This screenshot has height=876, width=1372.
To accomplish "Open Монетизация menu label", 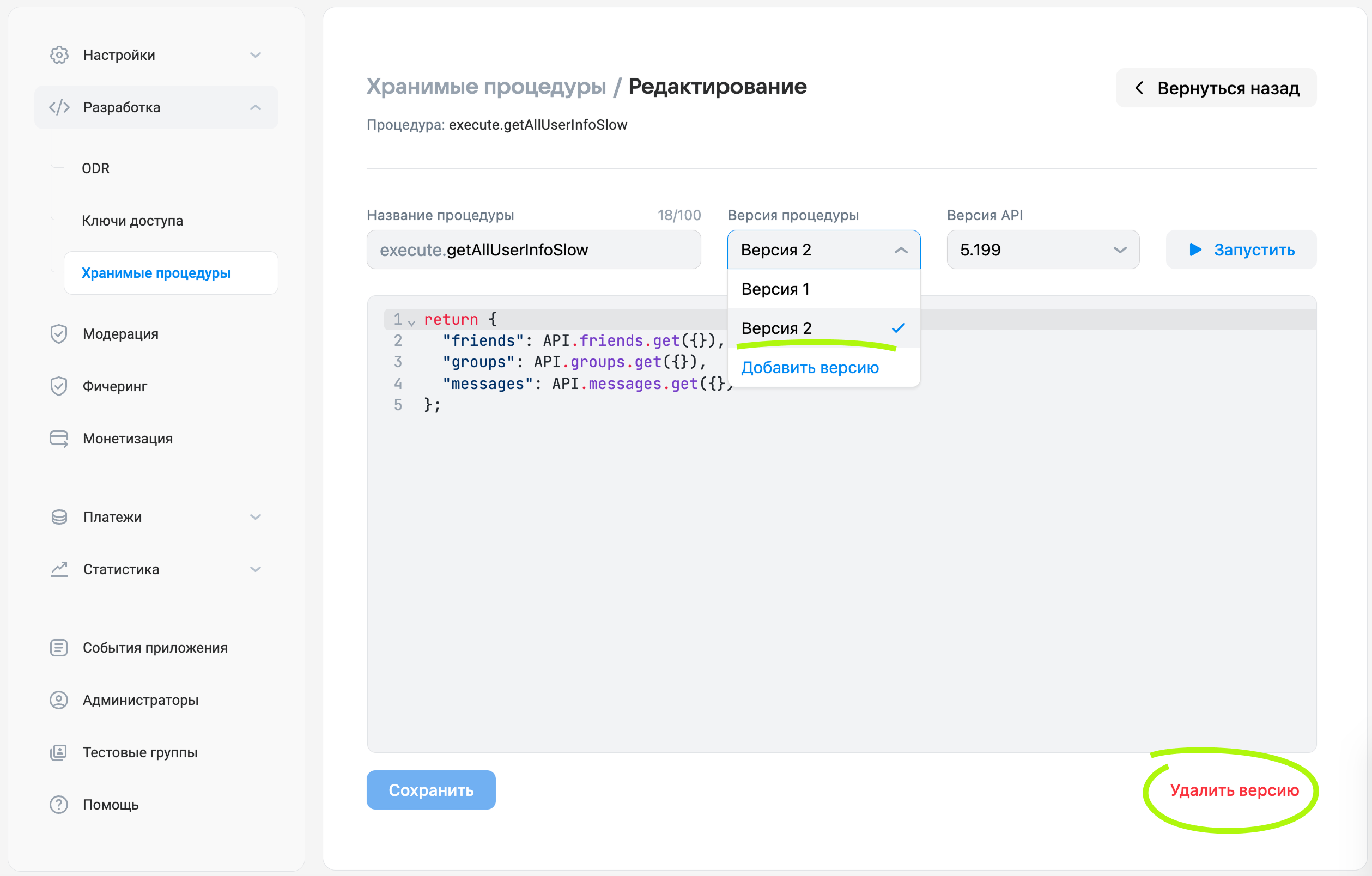I will point(128,439).
